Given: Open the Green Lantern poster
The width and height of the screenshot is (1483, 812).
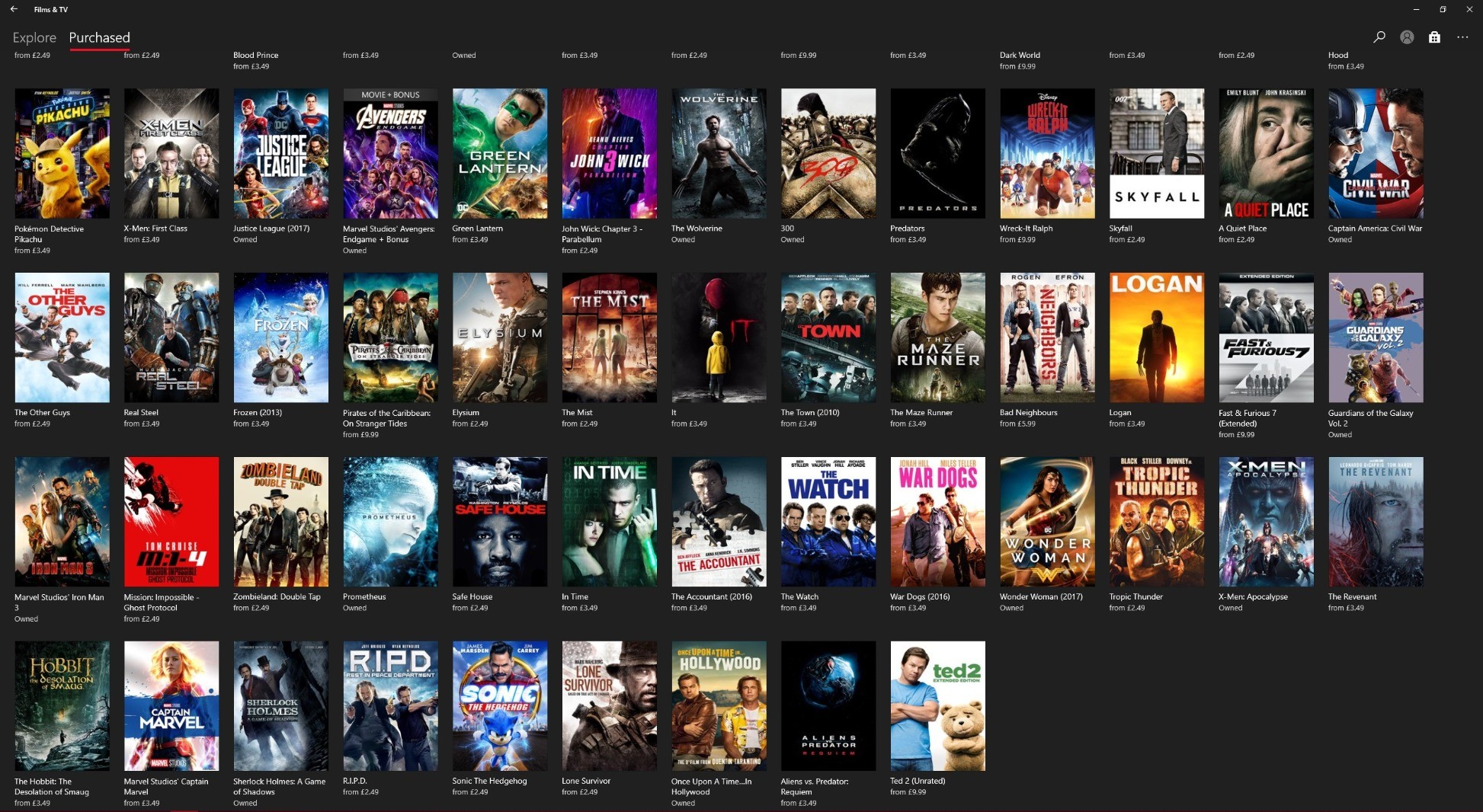Looking at the screenshot, I should coord(500,153).
